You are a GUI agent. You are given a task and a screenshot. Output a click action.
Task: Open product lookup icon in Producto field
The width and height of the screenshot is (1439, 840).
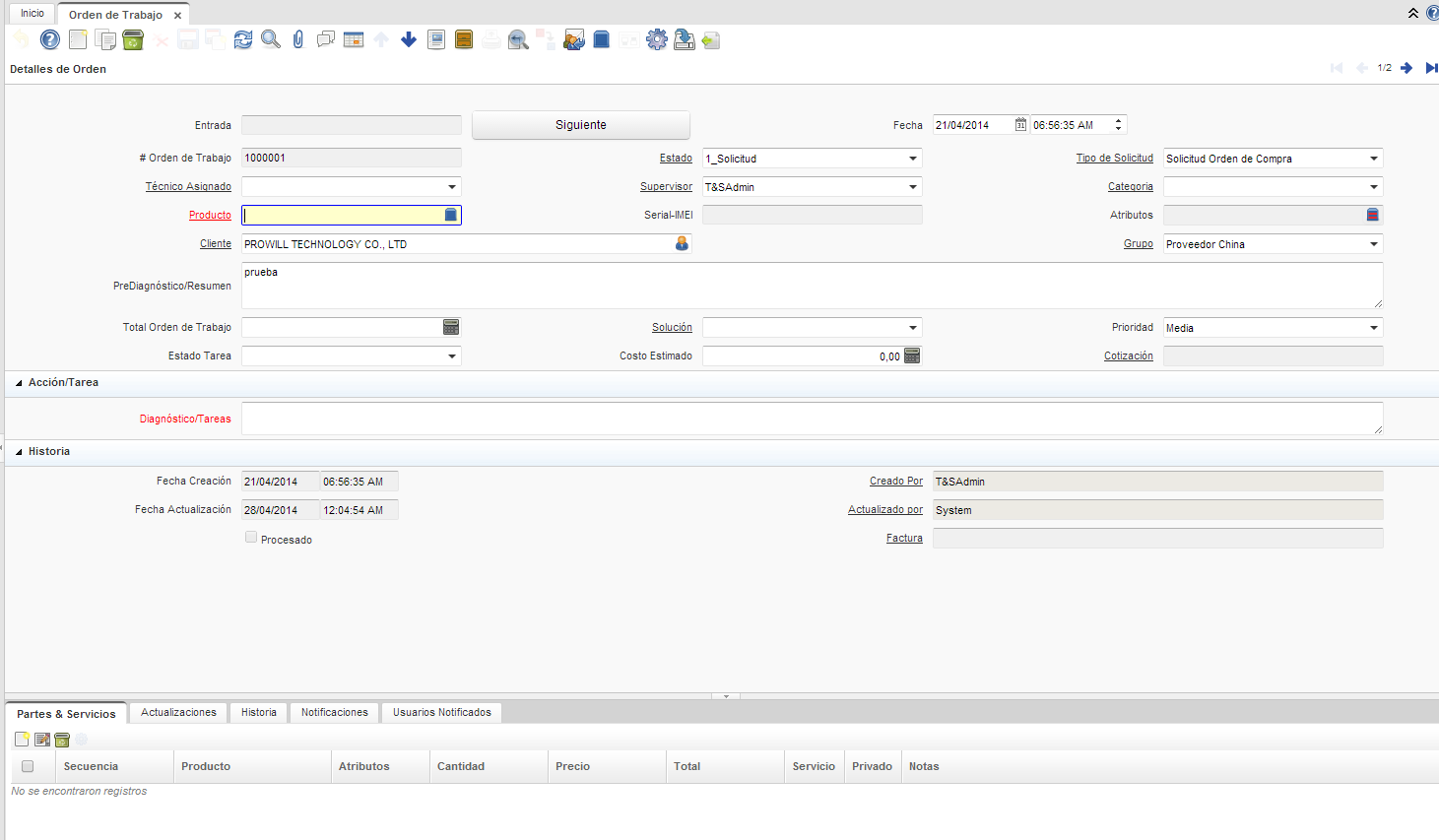click(x=451, y=215)
